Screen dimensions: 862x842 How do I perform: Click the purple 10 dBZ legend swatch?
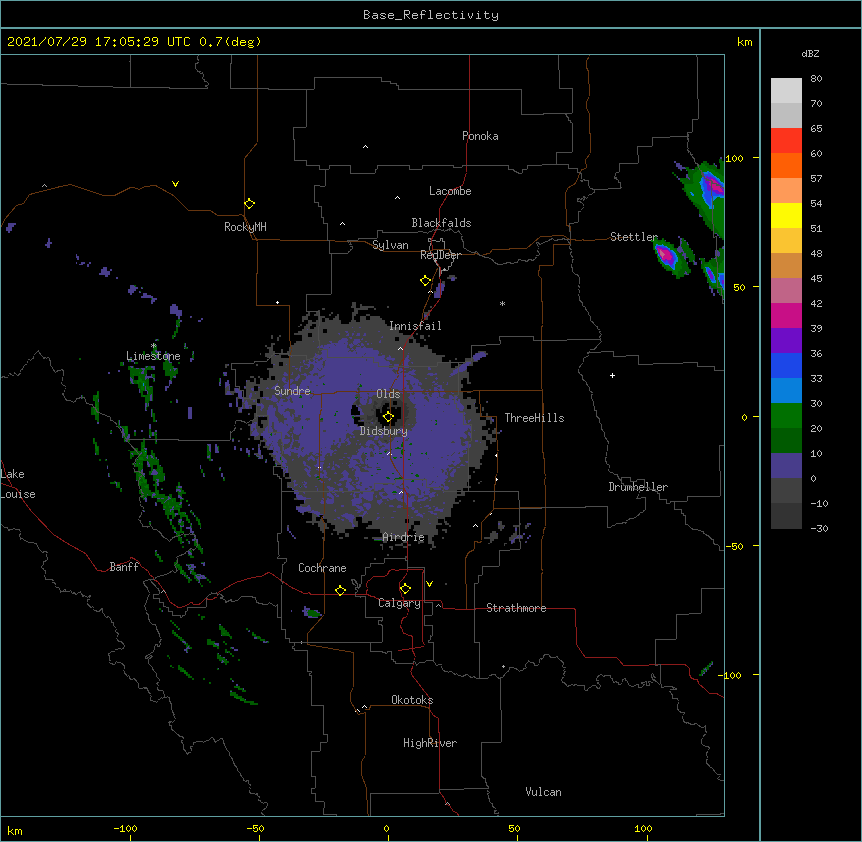[786, 466]
